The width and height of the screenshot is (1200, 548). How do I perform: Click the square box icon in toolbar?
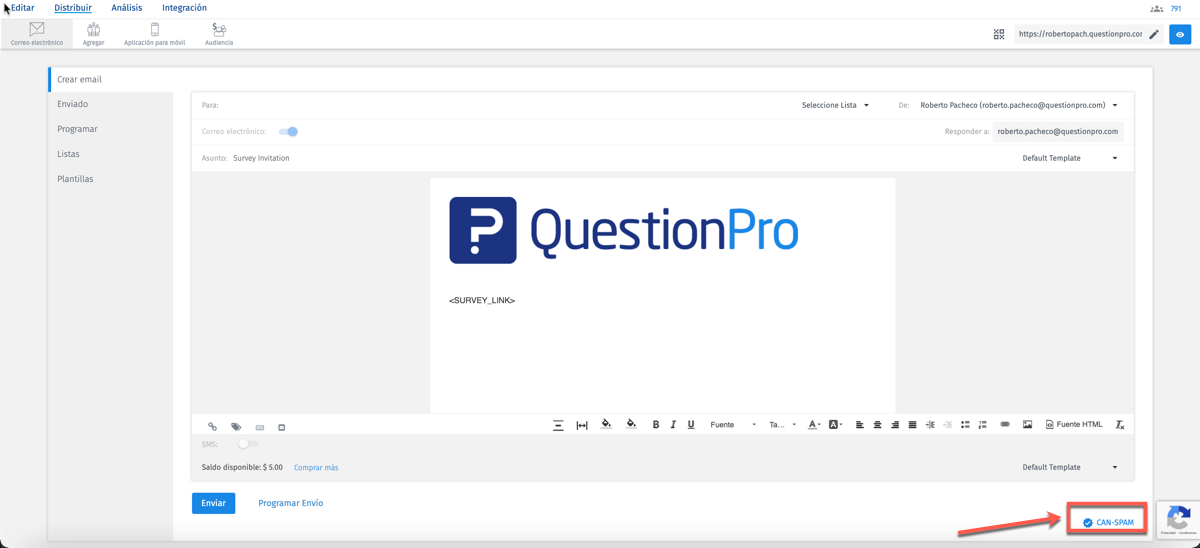coord(282,427)
